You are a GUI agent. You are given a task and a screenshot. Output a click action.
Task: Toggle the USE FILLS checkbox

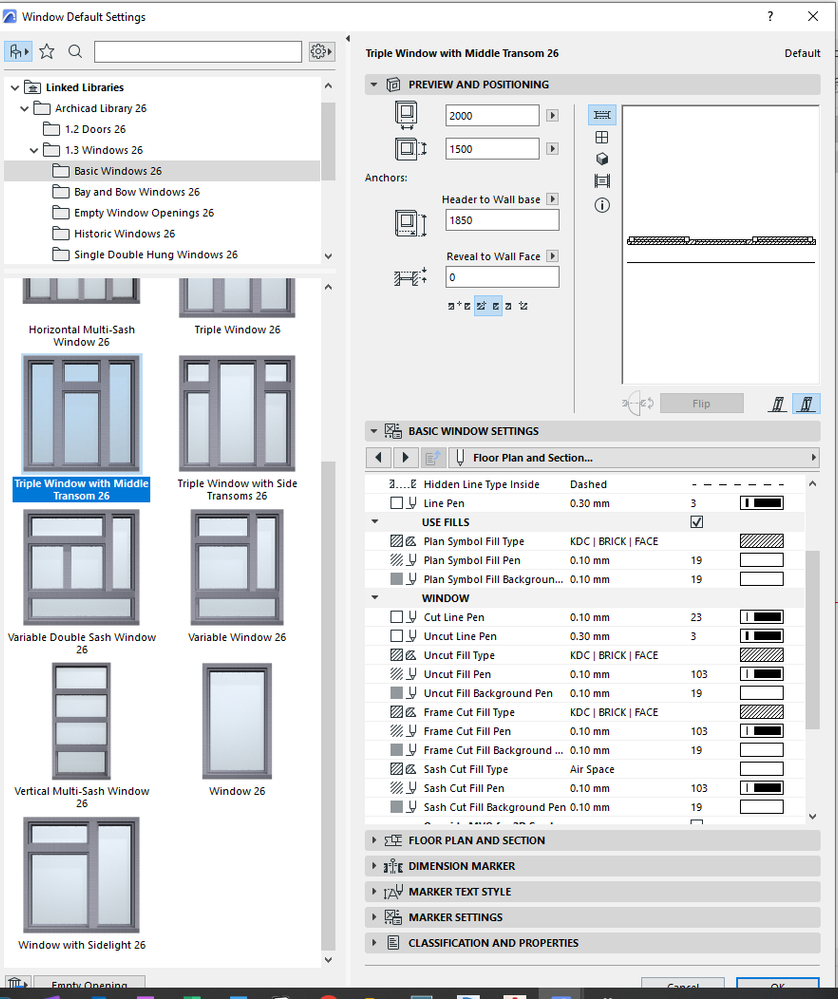[697, 522]
